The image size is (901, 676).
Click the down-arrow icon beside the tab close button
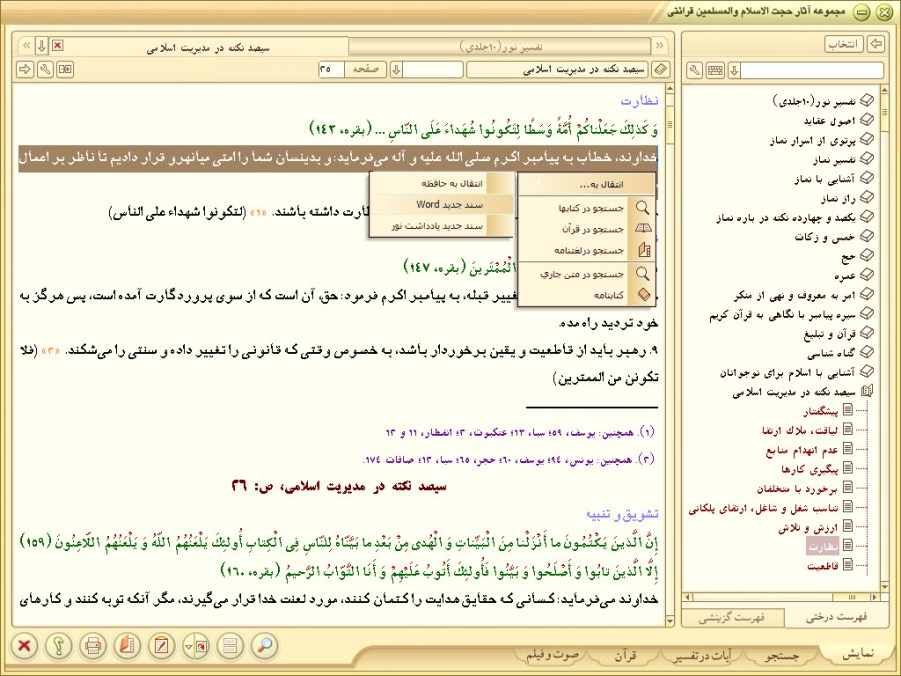(x=41, y=45)
